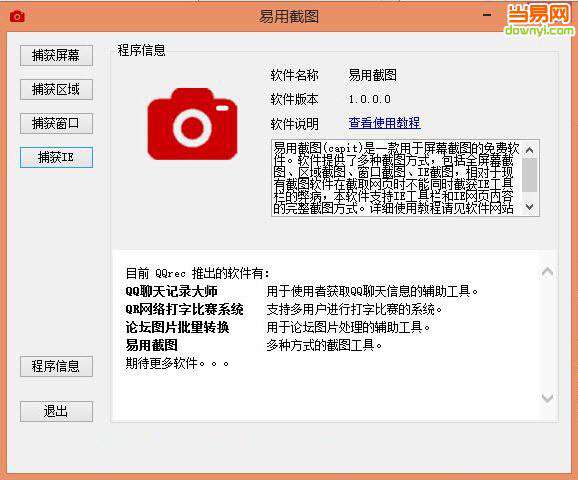Click the red camera icon in title bar
Viewport: 578px width, 480px height.
(17, 16)
